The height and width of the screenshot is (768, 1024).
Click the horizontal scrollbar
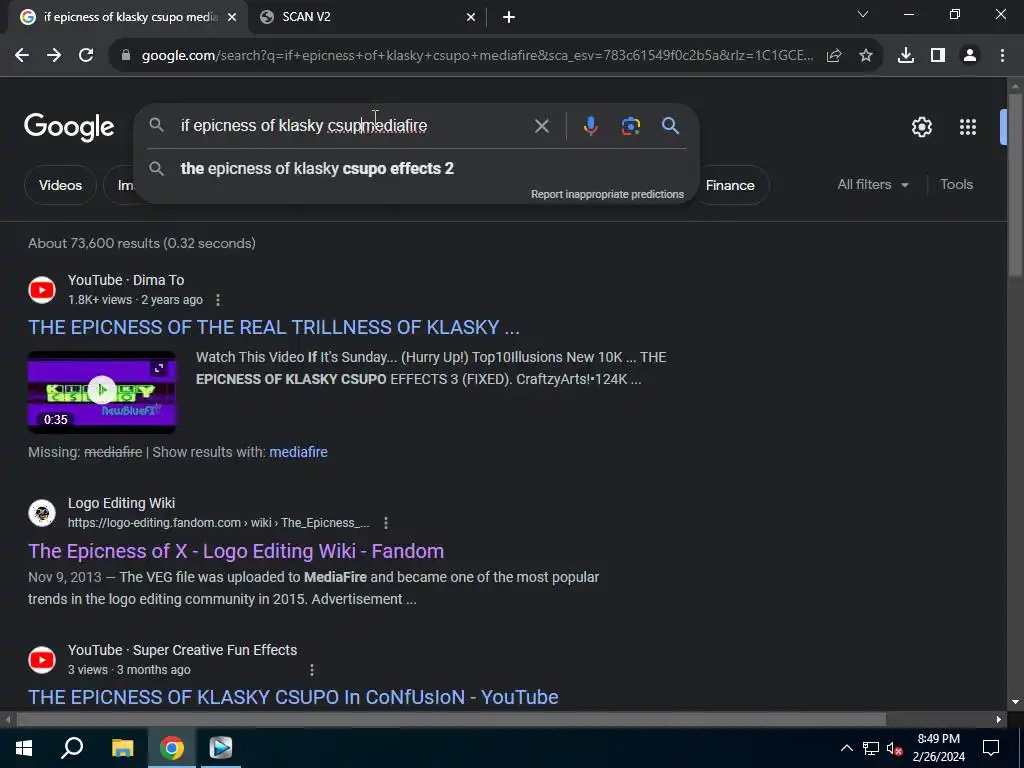pyautogui.click(x=451, y=720)
